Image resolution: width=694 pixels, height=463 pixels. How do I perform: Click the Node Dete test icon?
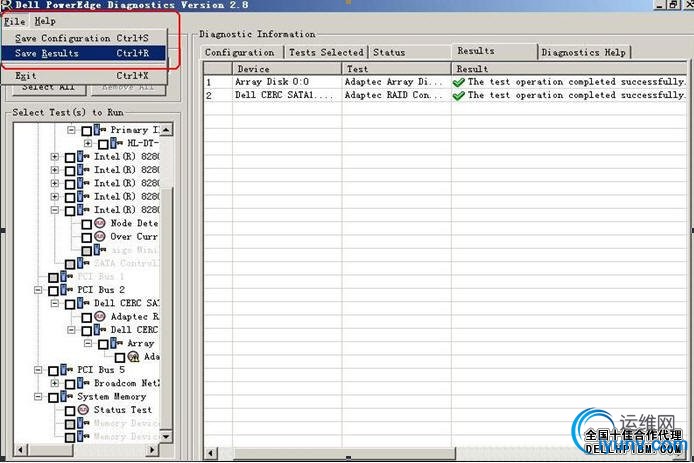point(100,223)
